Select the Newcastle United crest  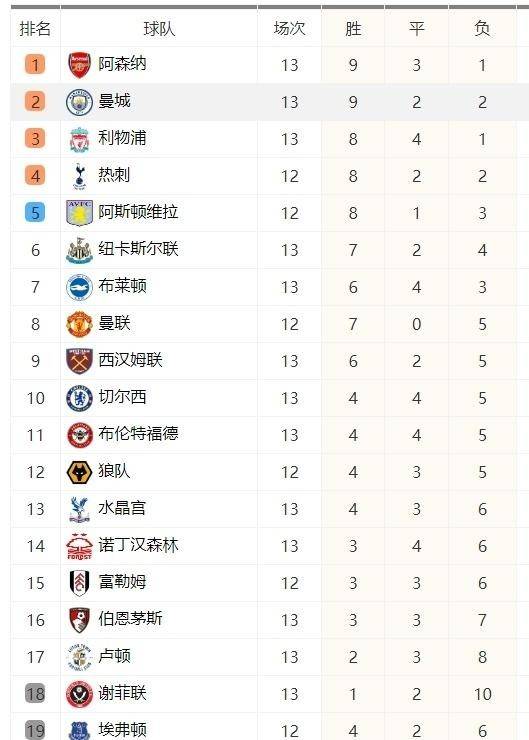click(x=79, y=250)
